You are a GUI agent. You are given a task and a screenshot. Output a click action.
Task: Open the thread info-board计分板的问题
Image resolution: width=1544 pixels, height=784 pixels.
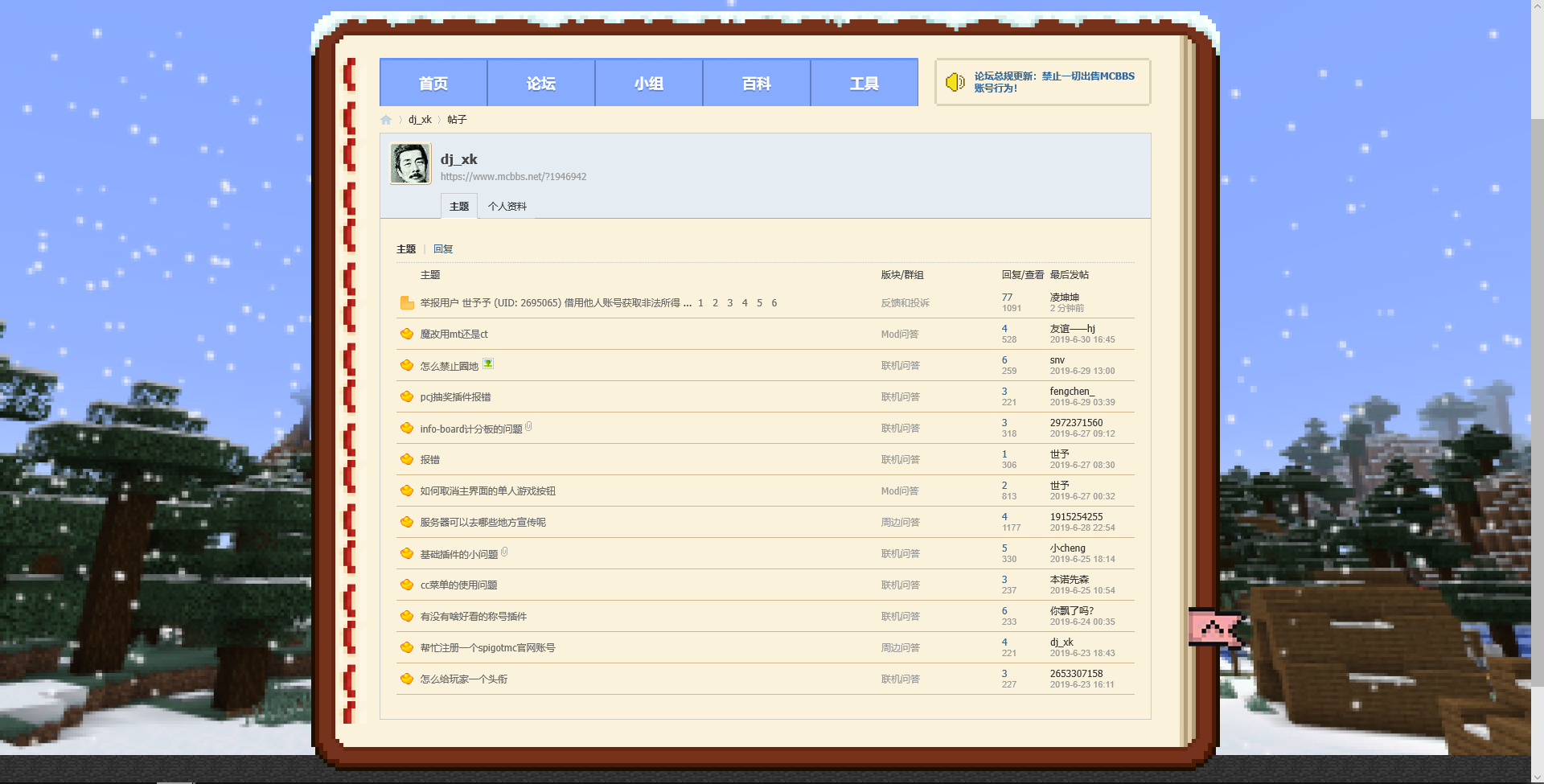pyautogui.click(x=471, y=429)
